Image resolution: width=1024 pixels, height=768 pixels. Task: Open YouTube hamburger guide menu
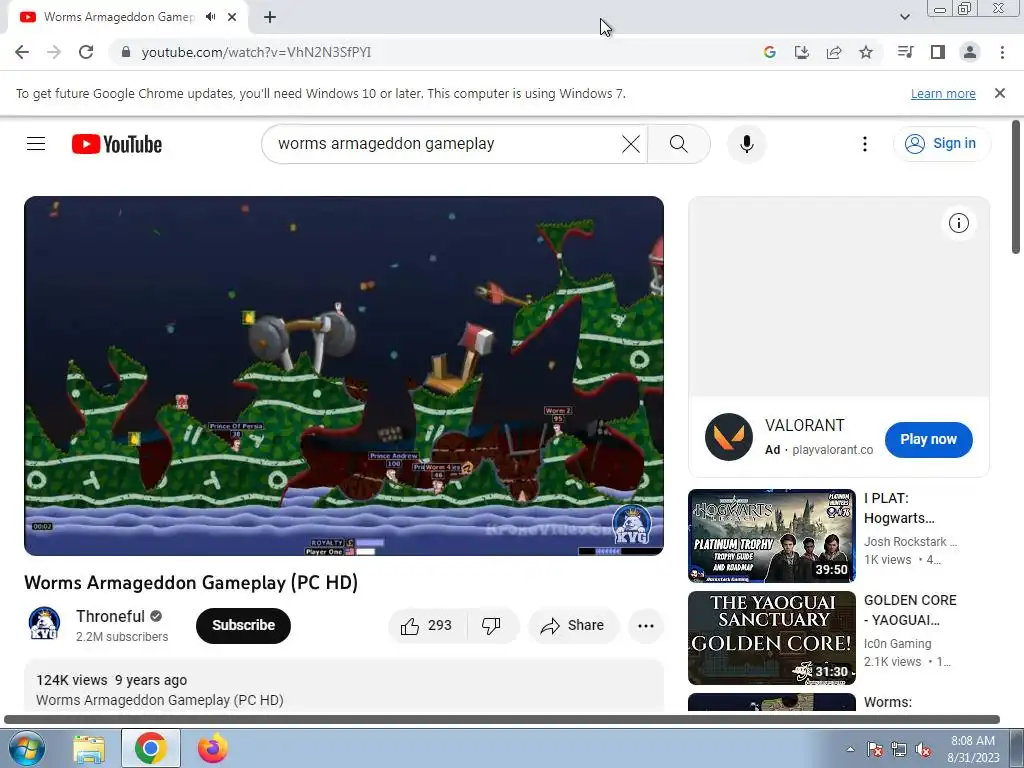tap(36, 144)
